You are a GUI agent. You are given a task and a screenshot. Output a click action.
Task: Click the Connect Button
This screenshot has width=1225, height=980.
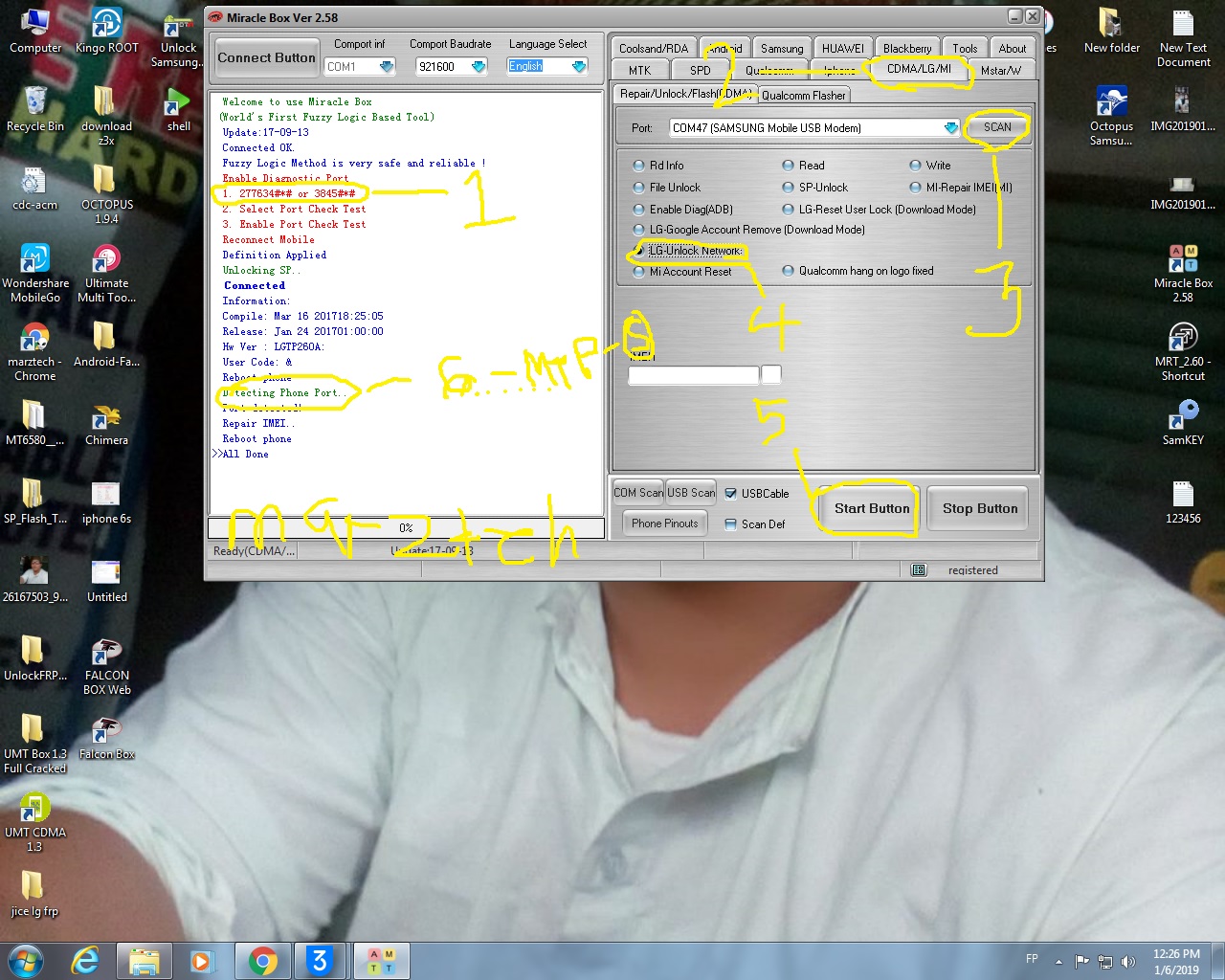coord(266,57)
